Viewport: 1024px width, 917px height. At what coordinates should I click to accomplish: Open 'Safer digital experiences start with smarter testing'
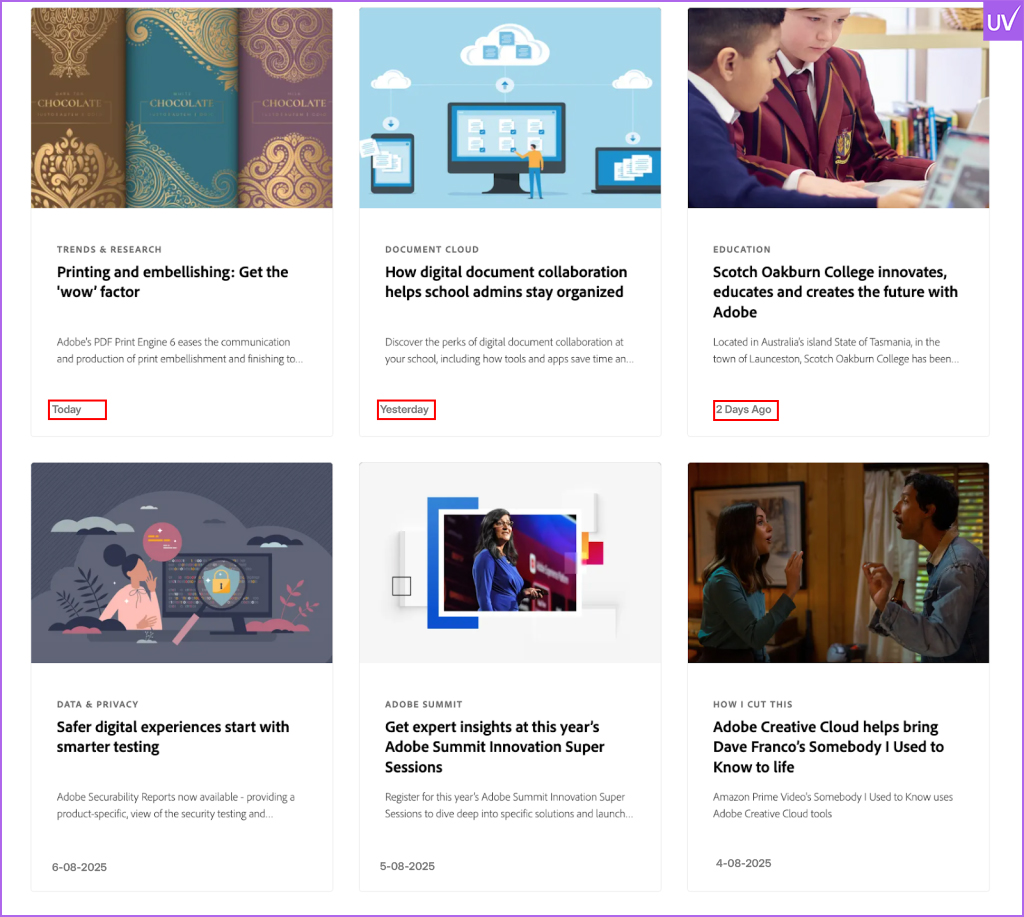[172, 737]
